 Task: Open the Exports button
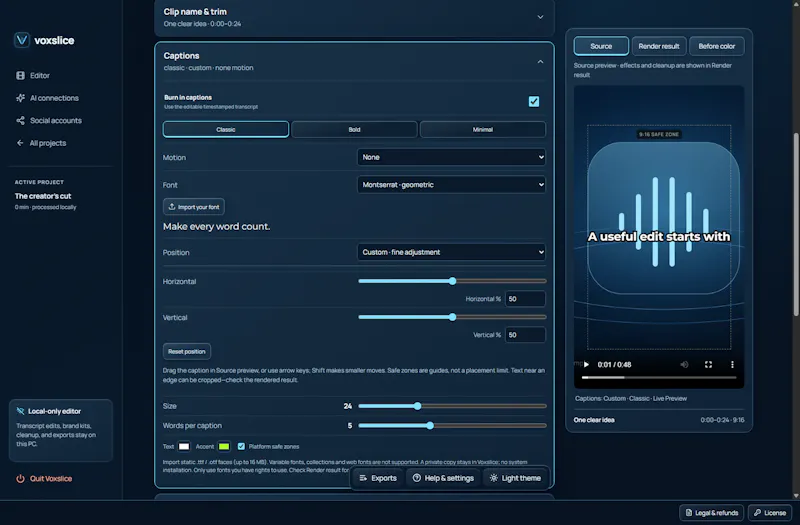point(378,478)
